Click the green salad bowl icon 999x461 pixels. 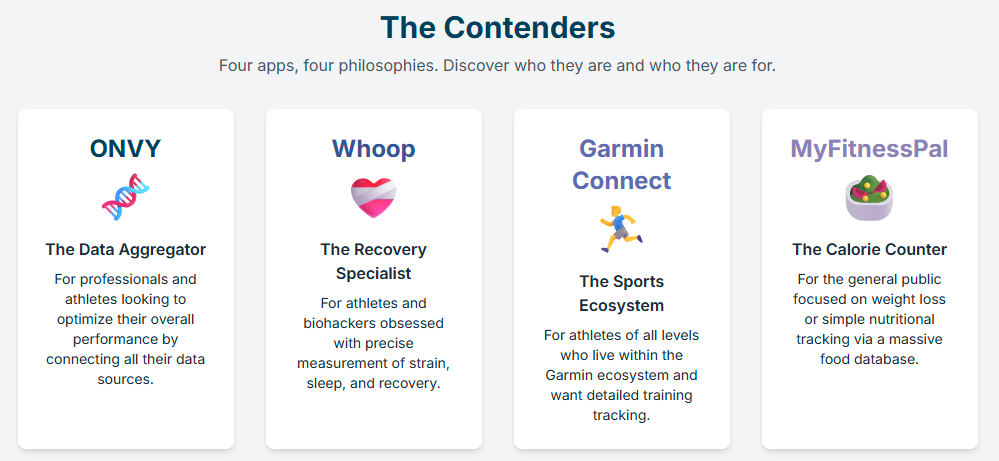(869, 199)
